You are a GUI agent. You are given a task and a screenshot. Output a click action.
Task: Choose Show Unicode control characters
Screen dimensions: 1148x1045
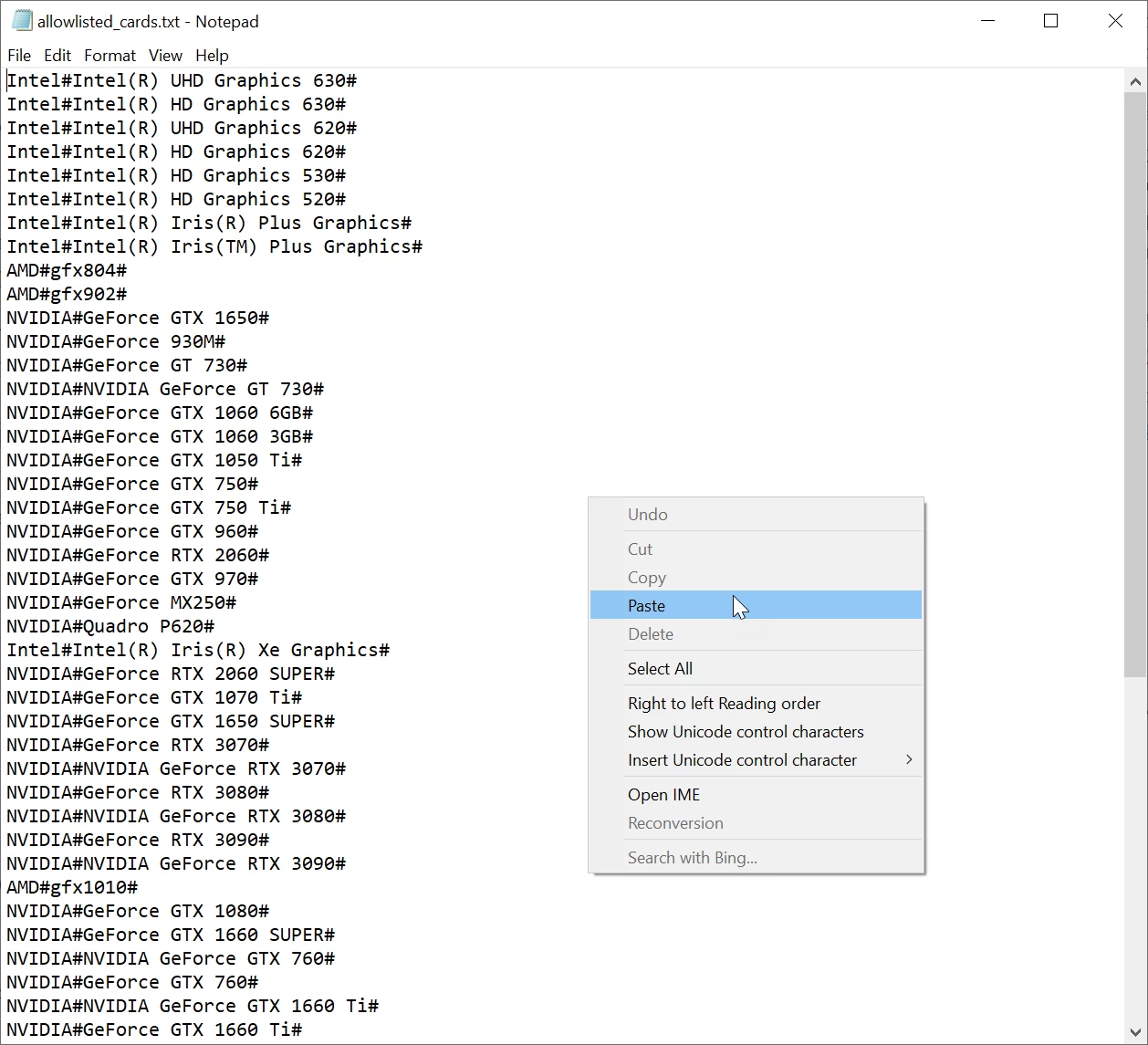[756, 731]
